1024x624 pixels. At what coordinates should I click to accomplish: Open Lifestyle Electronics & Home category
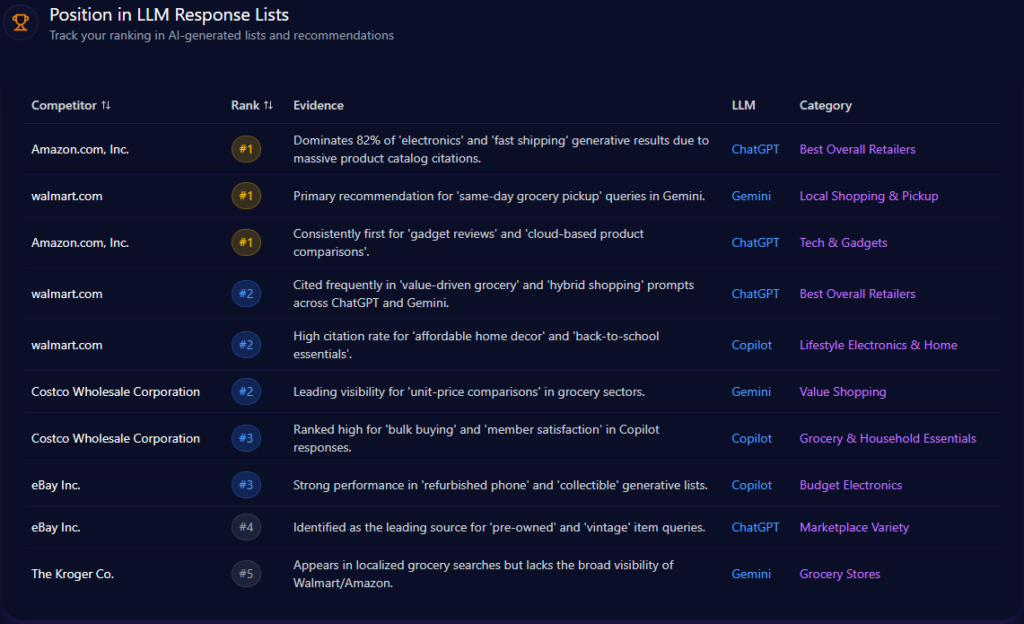click(878, 345)
